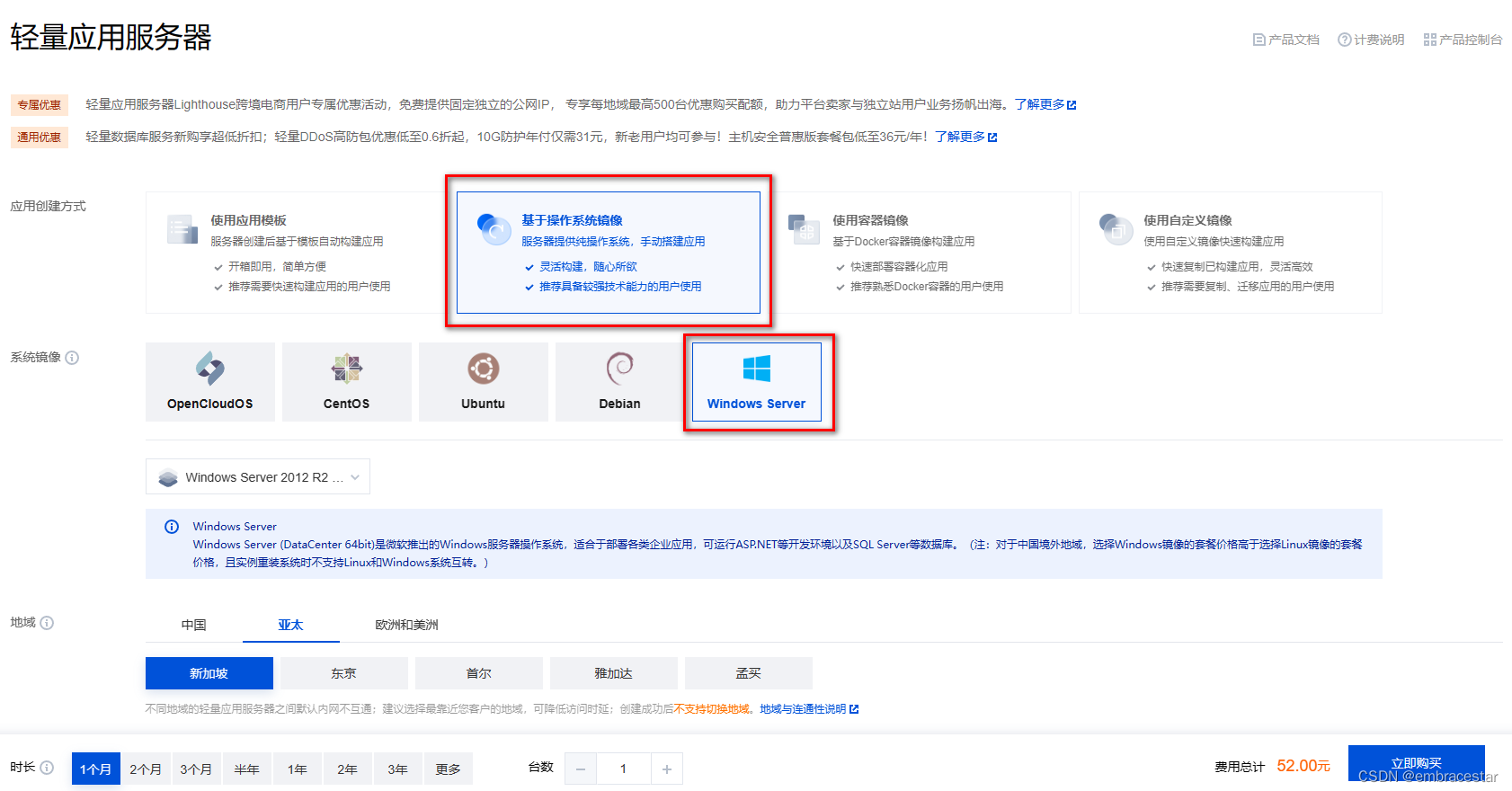
Task: Click orange 不支持切换地域 warning text
Action: [x=713, y=709]
